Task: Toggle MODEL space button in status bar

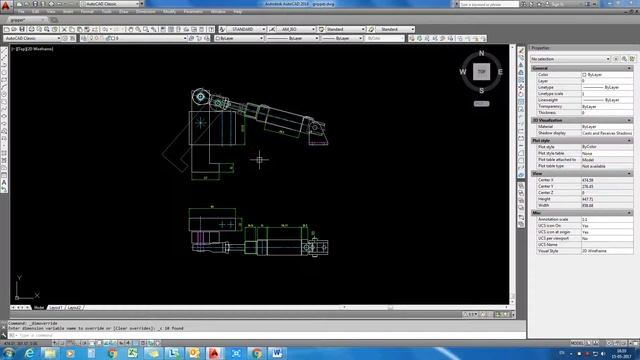Action: [577, 343]
